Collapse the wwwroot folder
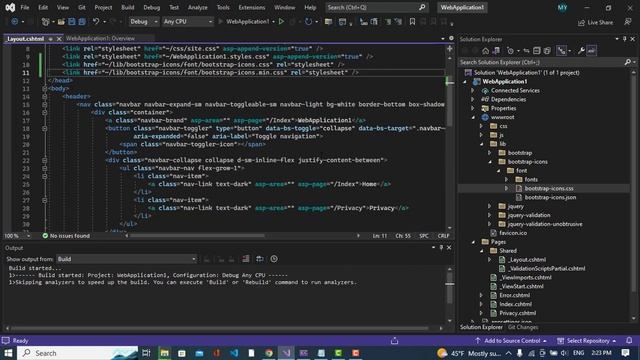The width and height of the screenshot is (640, 360). click(x=473, y=118)
